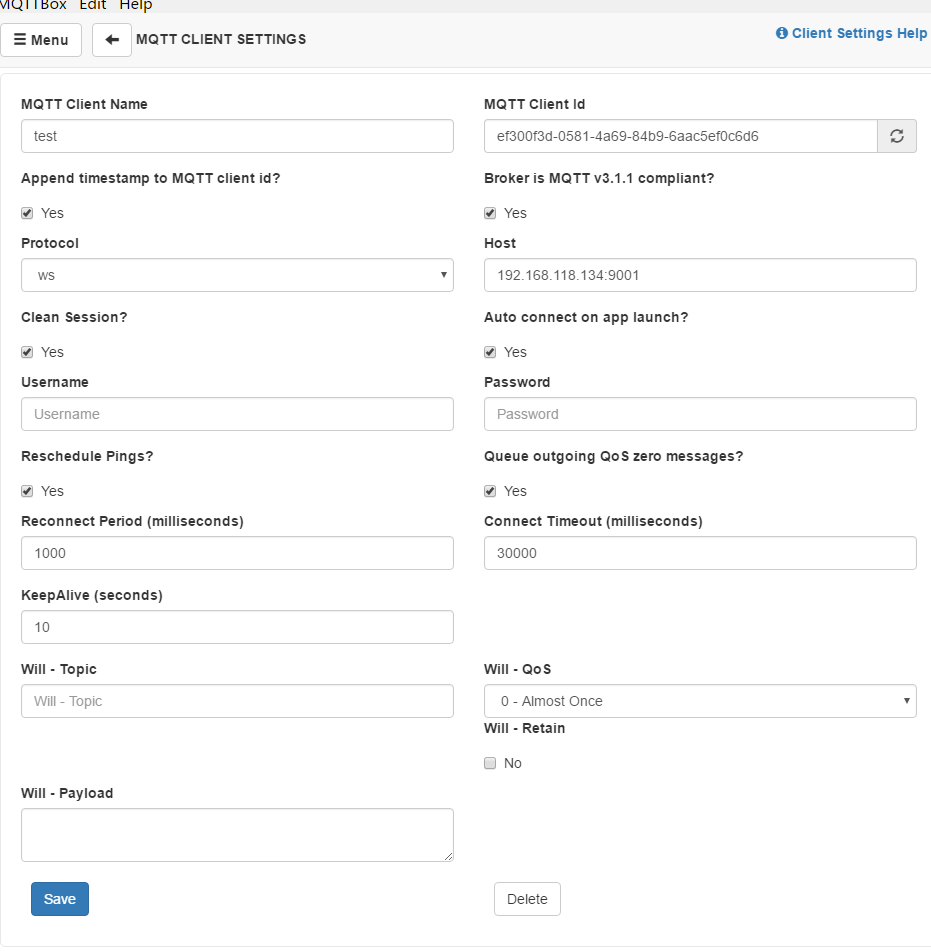Focus the Username text field
Image resolution: width=931 pixels, height=951 pixels.
point(237,414)
